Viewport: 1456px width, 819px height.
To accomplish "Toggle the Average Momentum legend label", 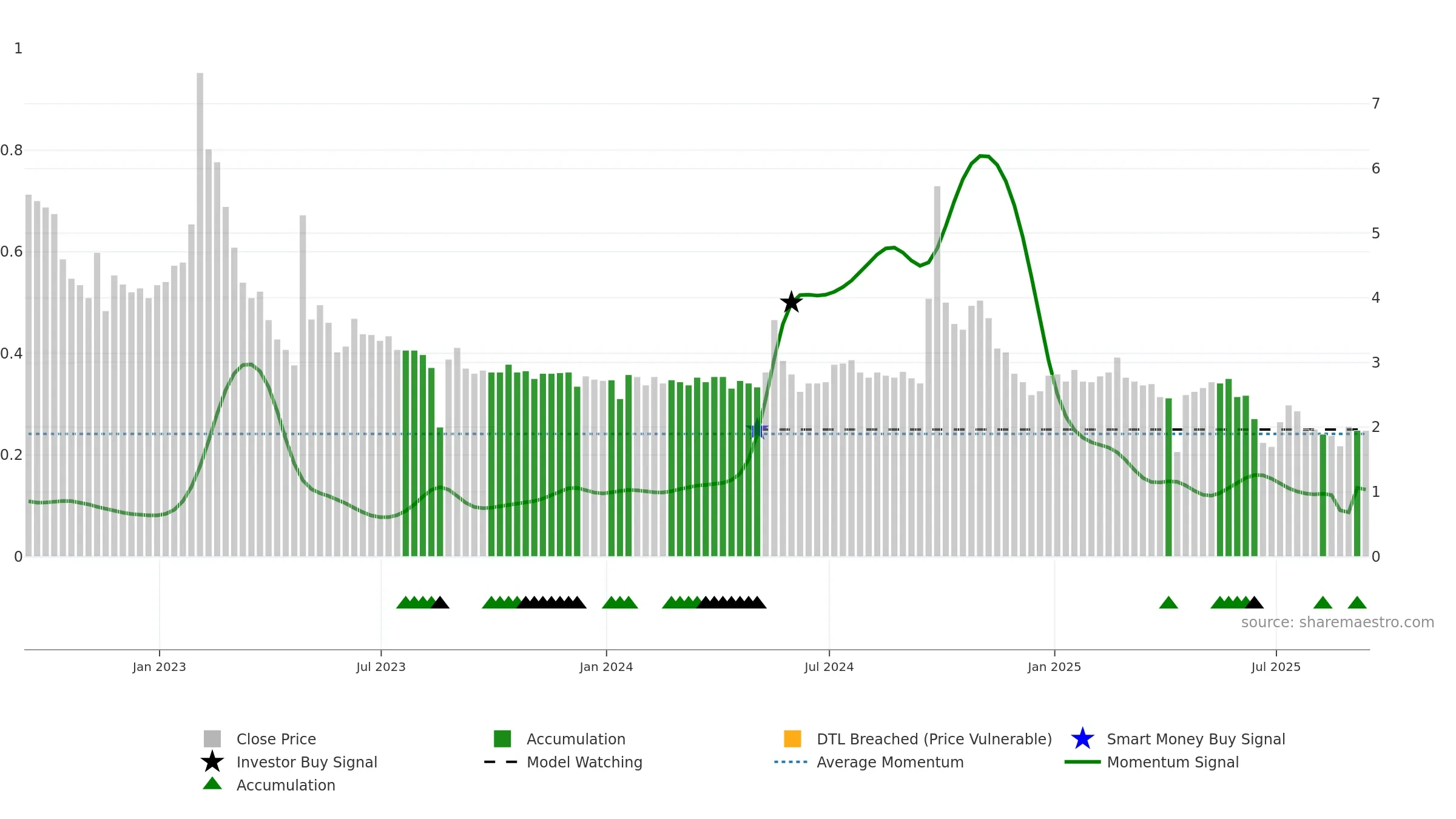I will pyautogui.click(x=890, y=762).
